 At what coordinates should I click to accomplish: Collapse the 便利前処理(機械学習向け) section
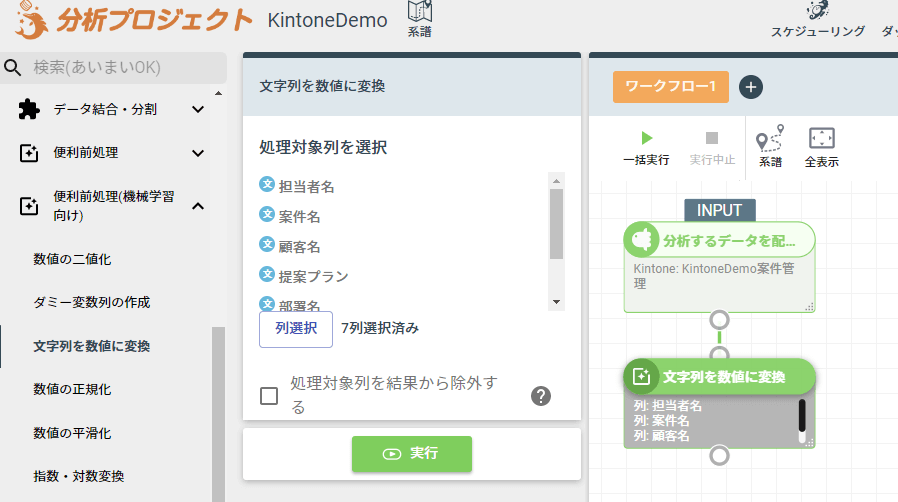pos(198,206)
